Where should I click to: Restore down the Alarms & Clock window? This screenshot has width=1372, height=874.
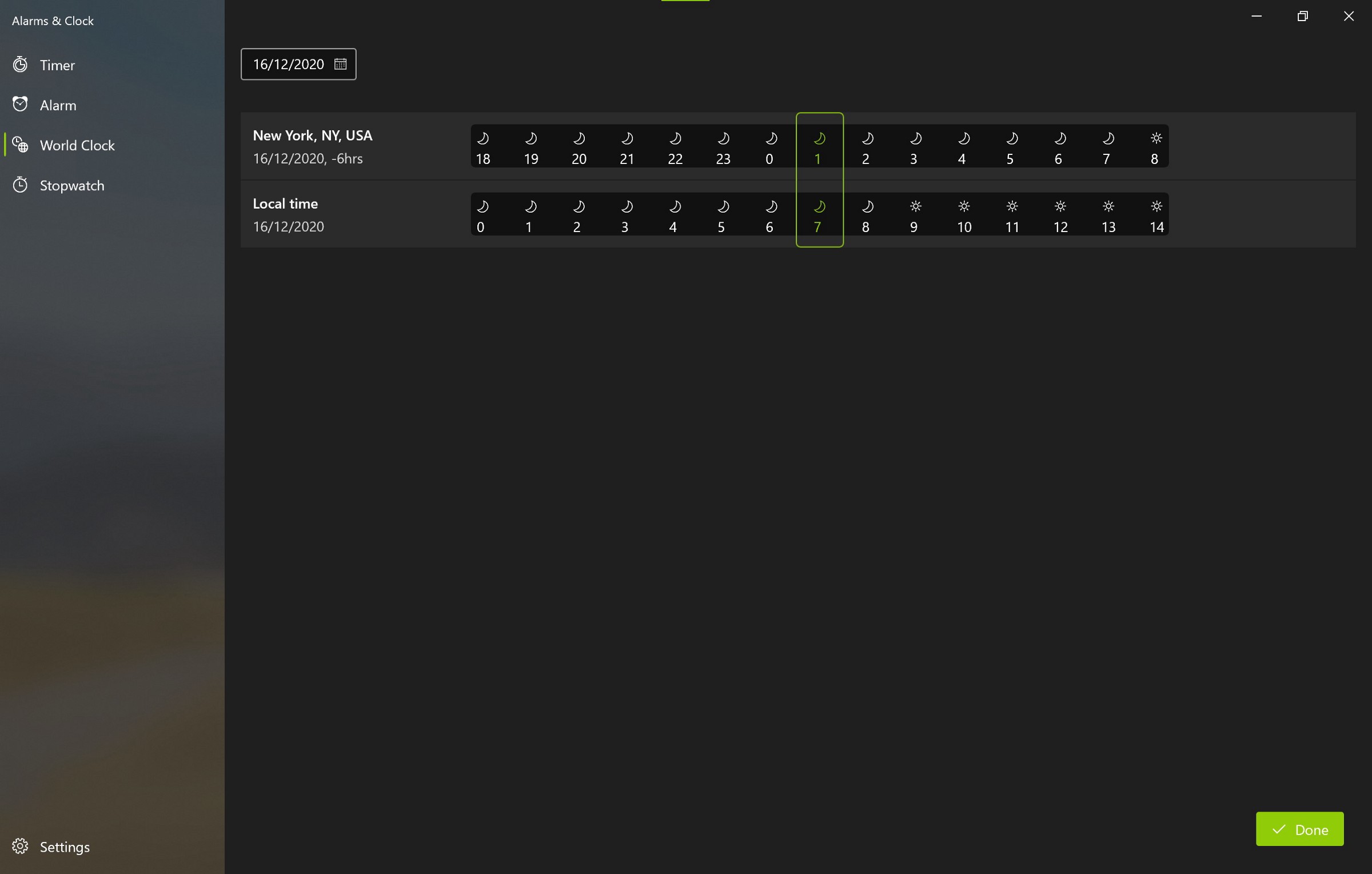tap(1302, 16)
